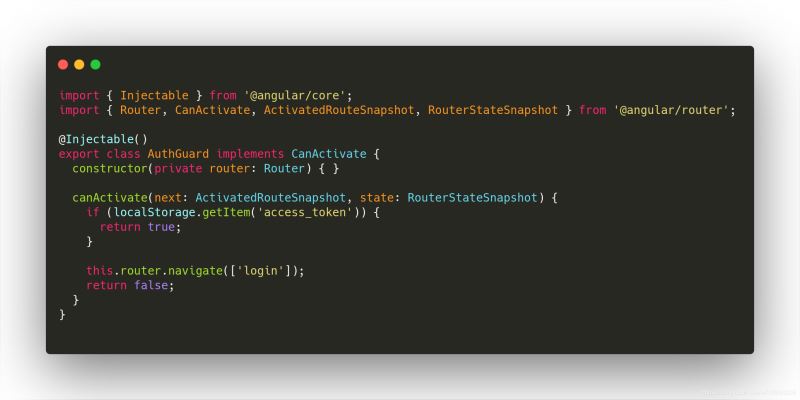Screen dimensions: 800x400
Task: Click the private keyword in constructor
Action: click(x=178, y=168)
